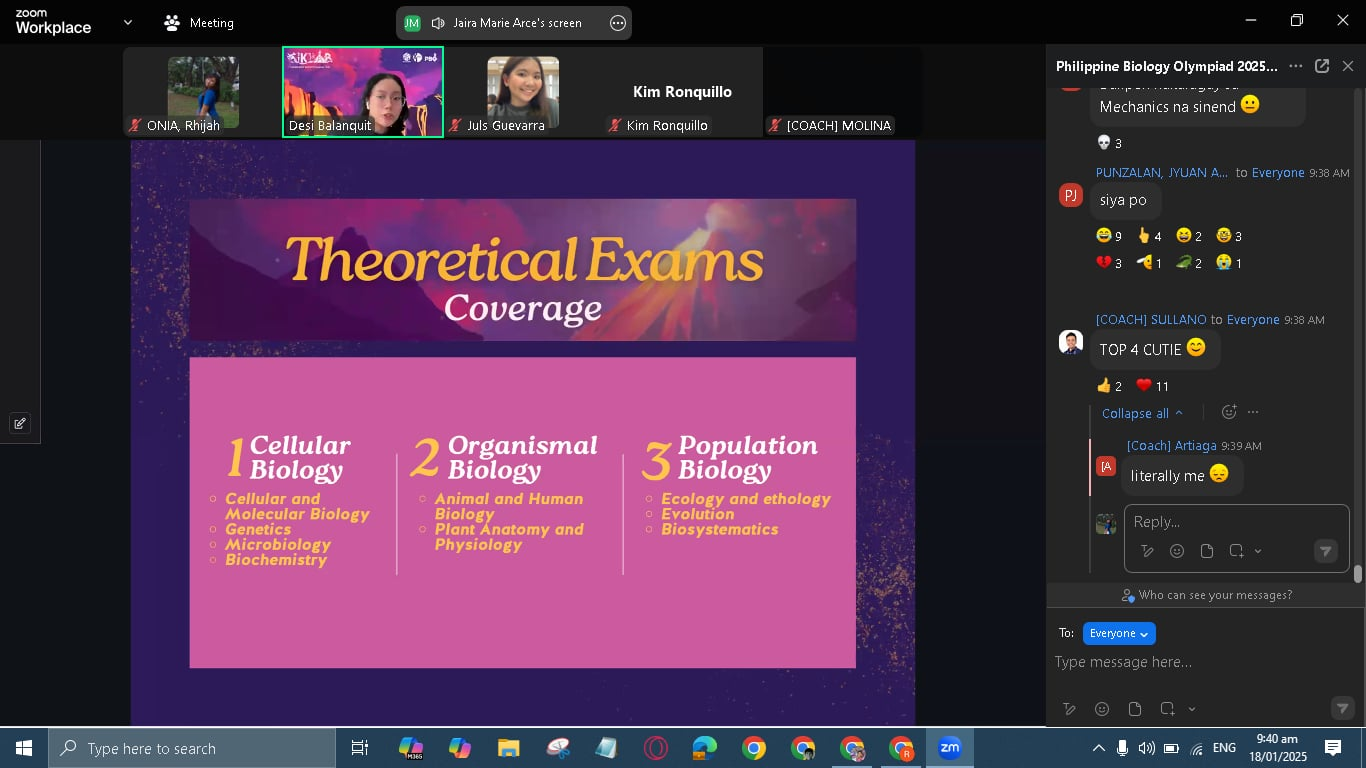Click [COACH] SULLANO sender name
The width and height of the screenshot is (1366, 768).
click(x=1151, y=319)
